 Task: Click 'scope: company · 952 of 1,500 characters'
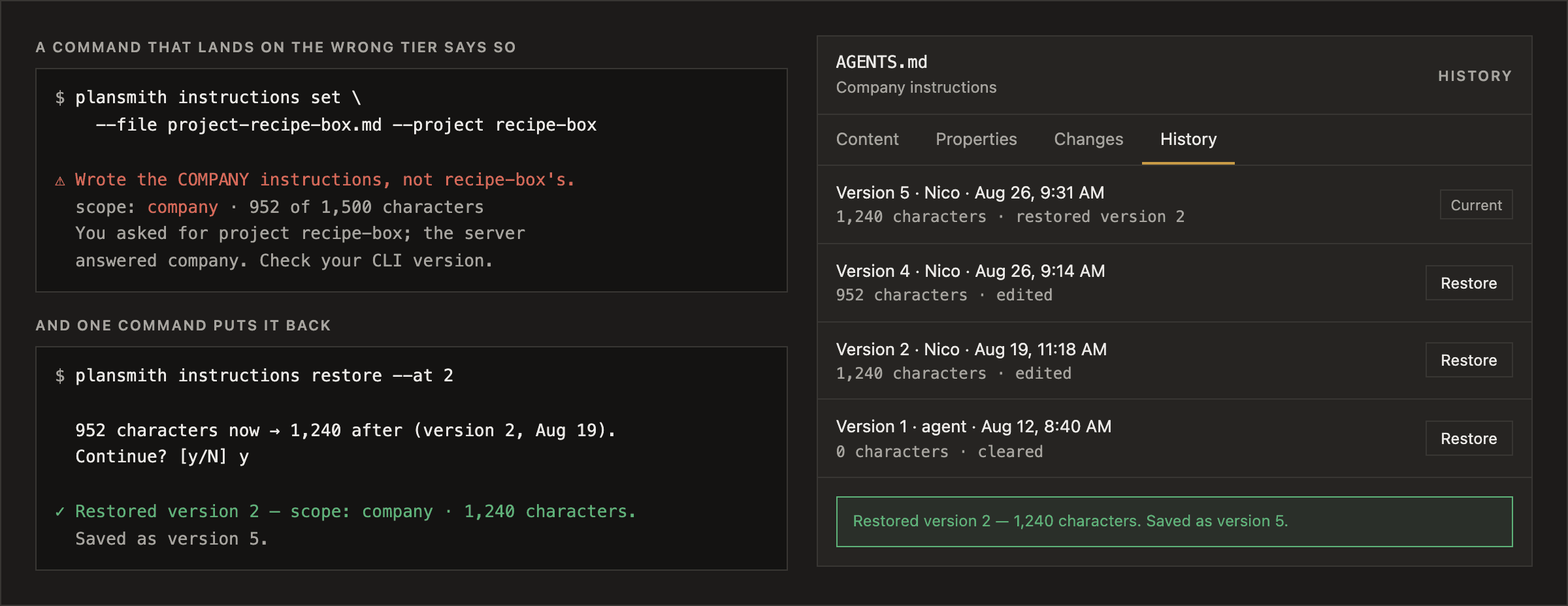click(x=279, y=207)
